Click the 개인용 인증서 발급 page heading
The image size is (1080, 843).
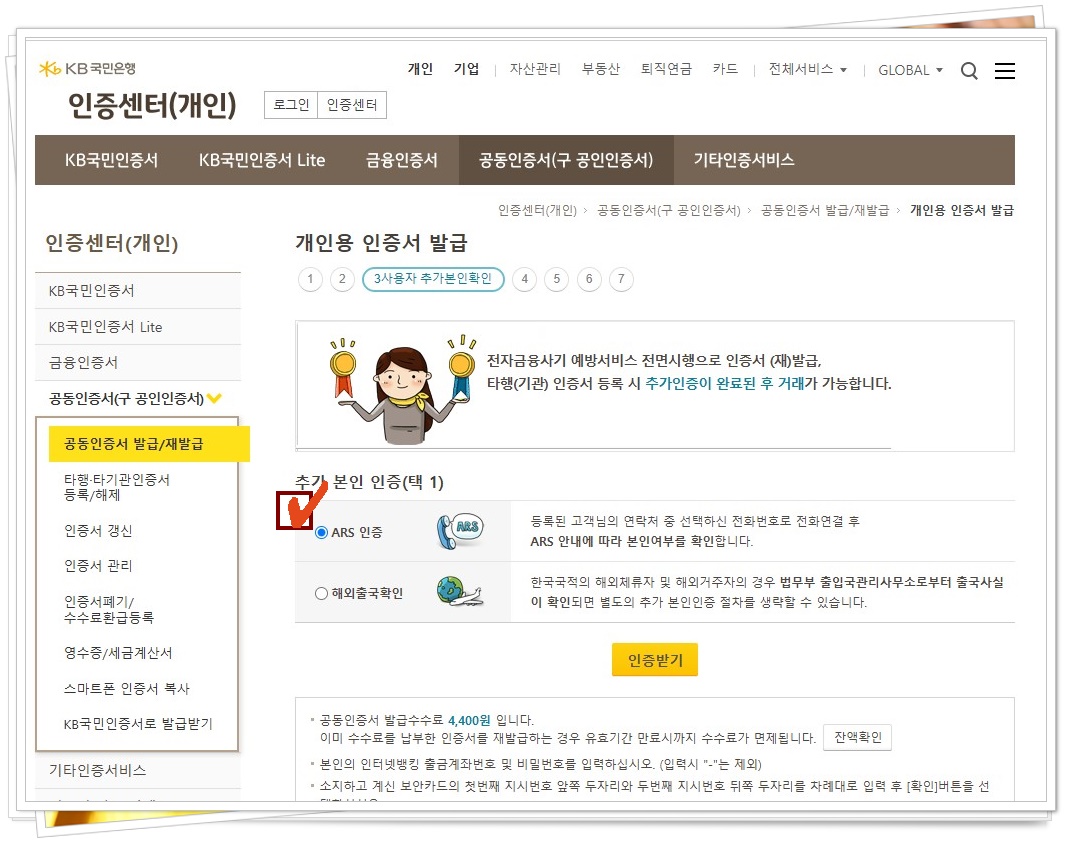pos(382,242)
